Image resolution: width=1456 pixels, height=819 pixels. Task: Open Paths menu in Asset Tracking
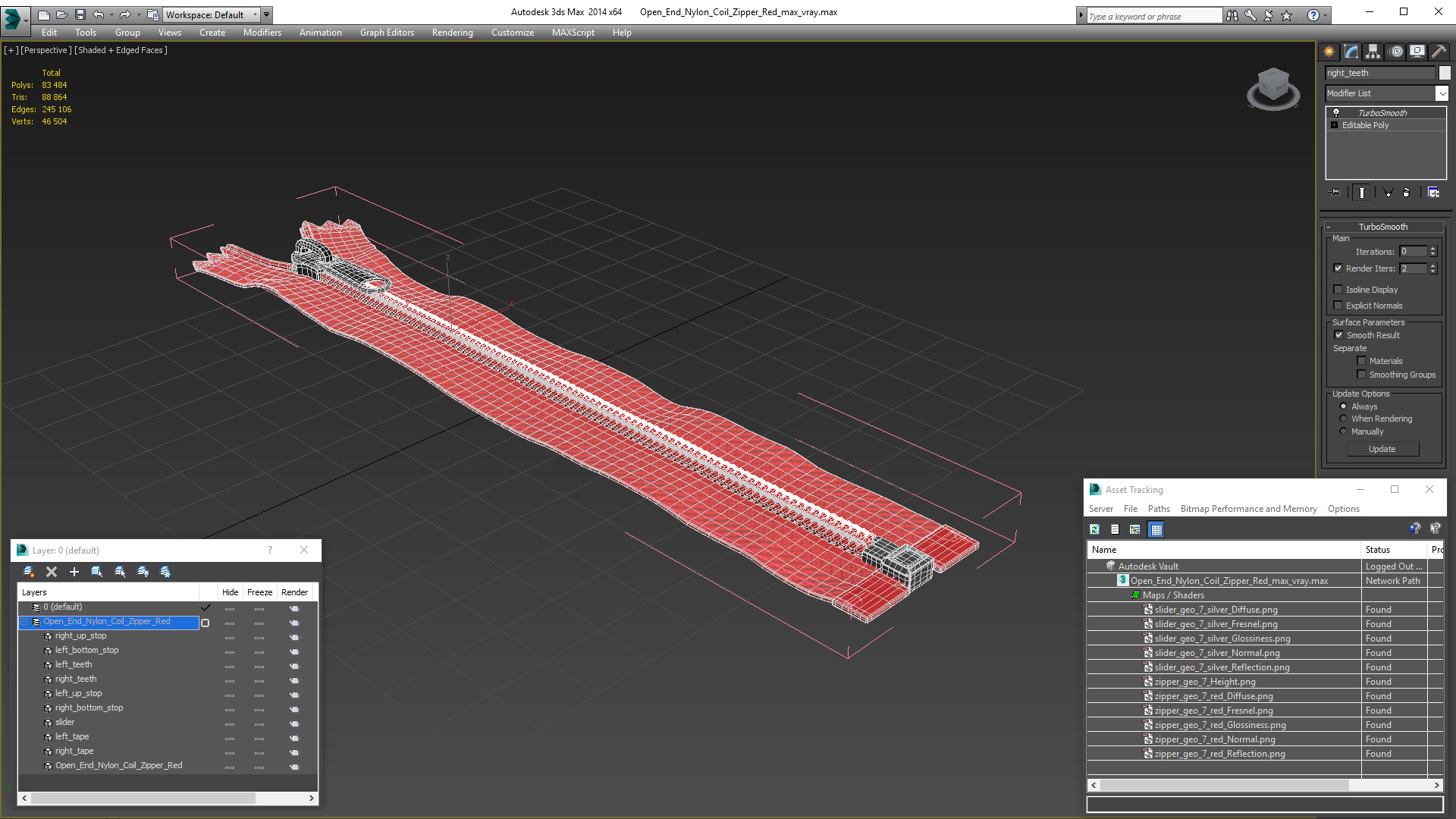[1158, 509]
